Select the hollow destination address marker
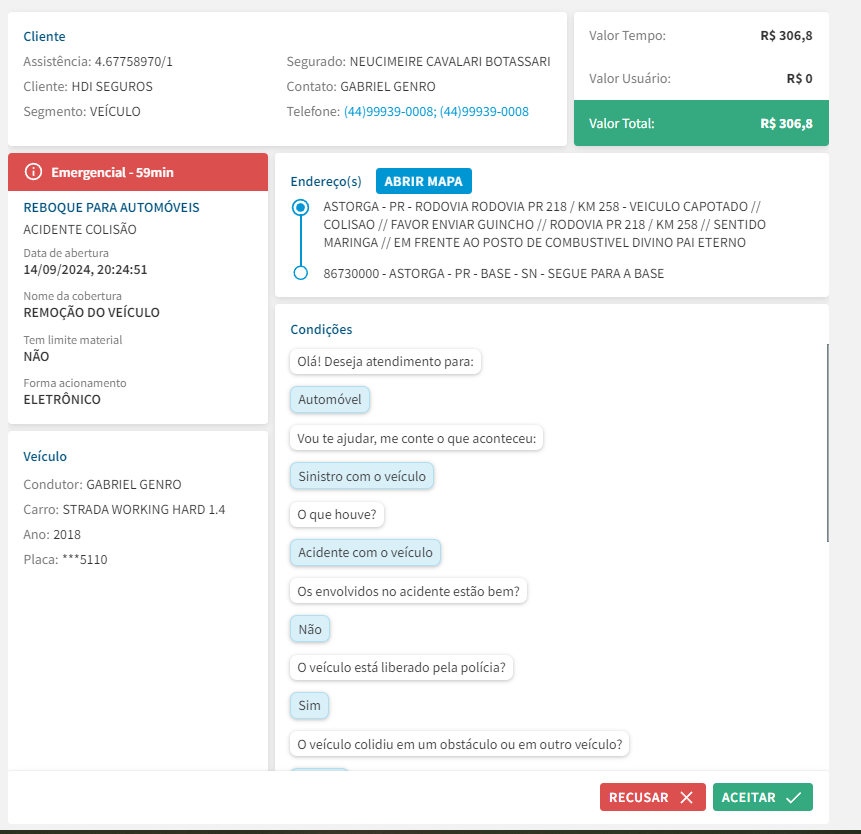861x834 pixels. [x=299, y=273]
